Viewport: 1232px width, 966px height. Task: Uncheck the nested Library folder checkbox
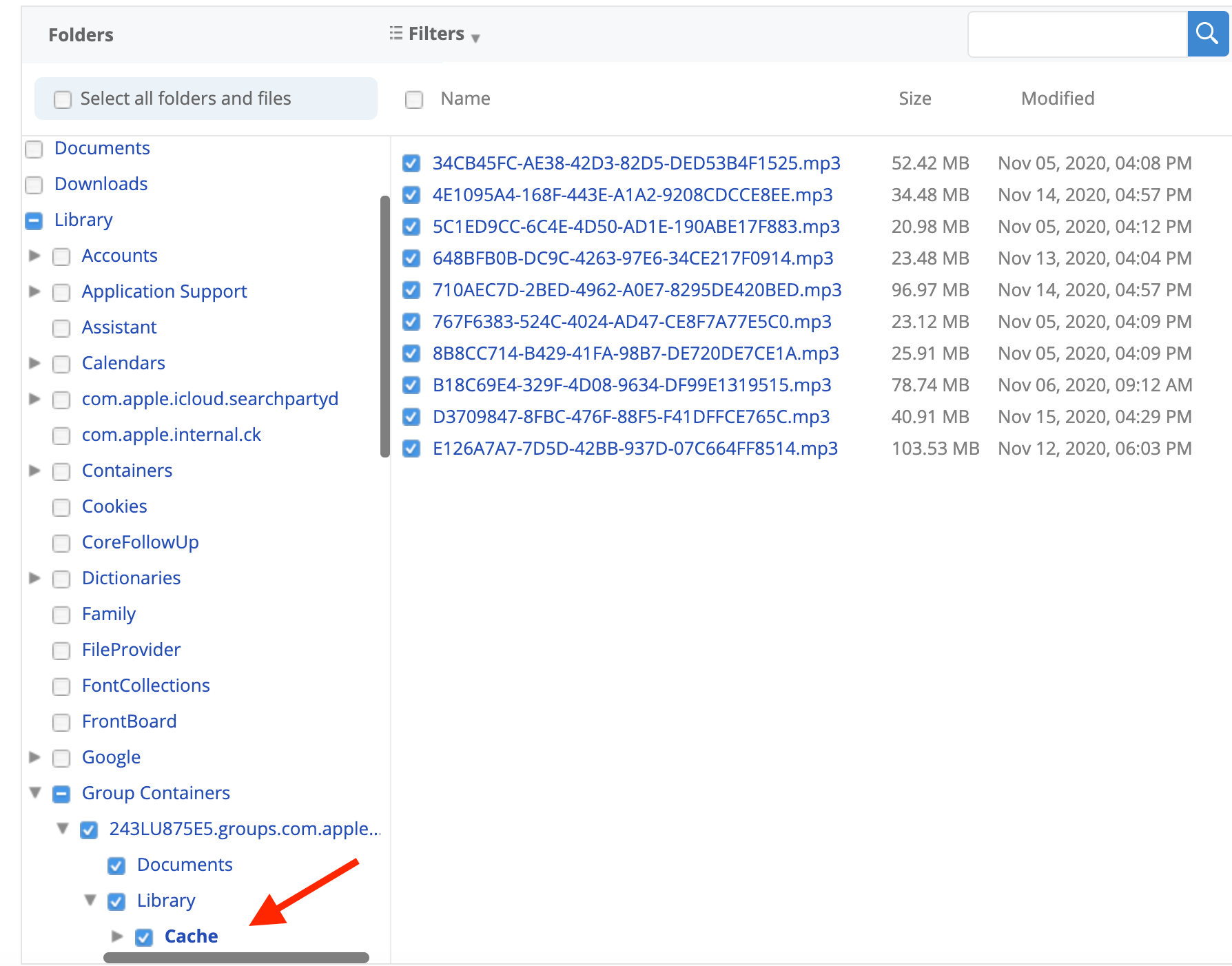point(116,901)
